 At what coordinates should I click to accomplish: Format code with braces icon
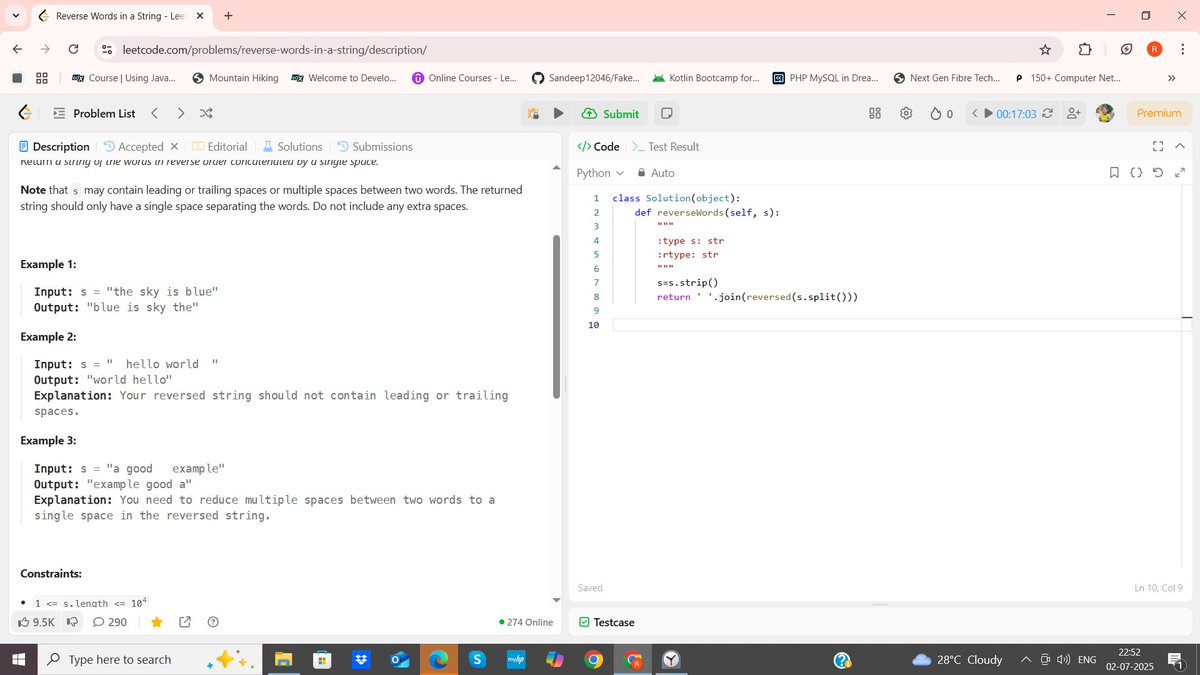1136,173
